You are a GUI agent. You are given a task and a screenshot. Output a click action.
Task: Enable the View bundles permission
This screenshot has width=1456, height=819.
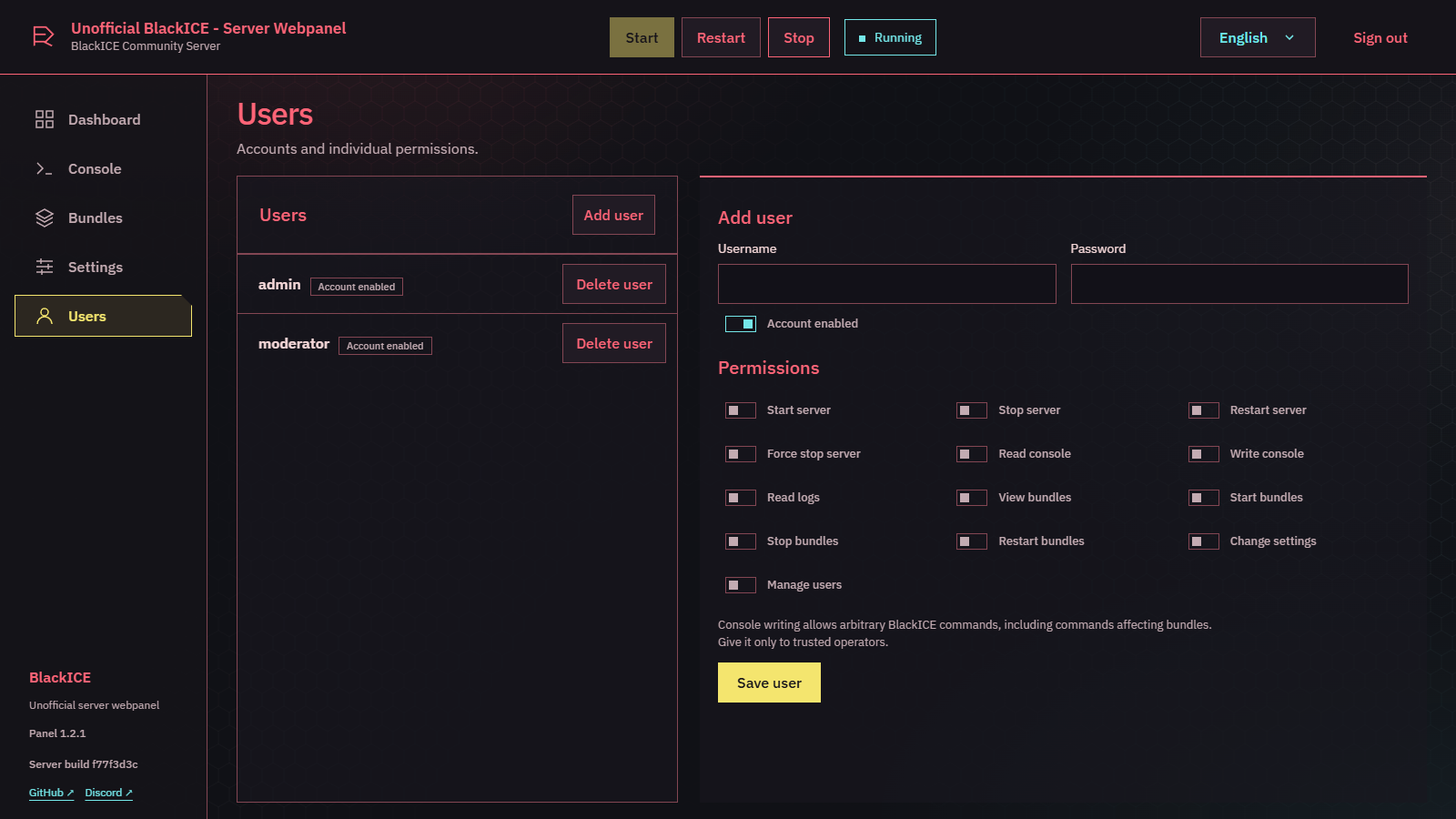972,498
